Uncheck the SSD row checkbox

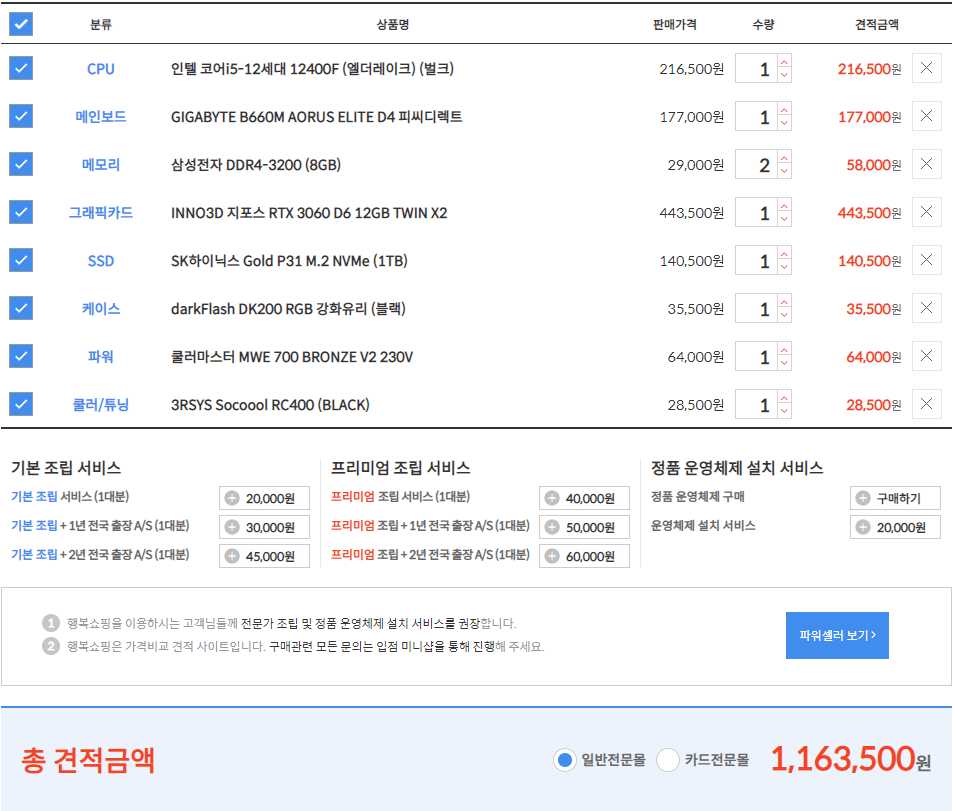21,261
